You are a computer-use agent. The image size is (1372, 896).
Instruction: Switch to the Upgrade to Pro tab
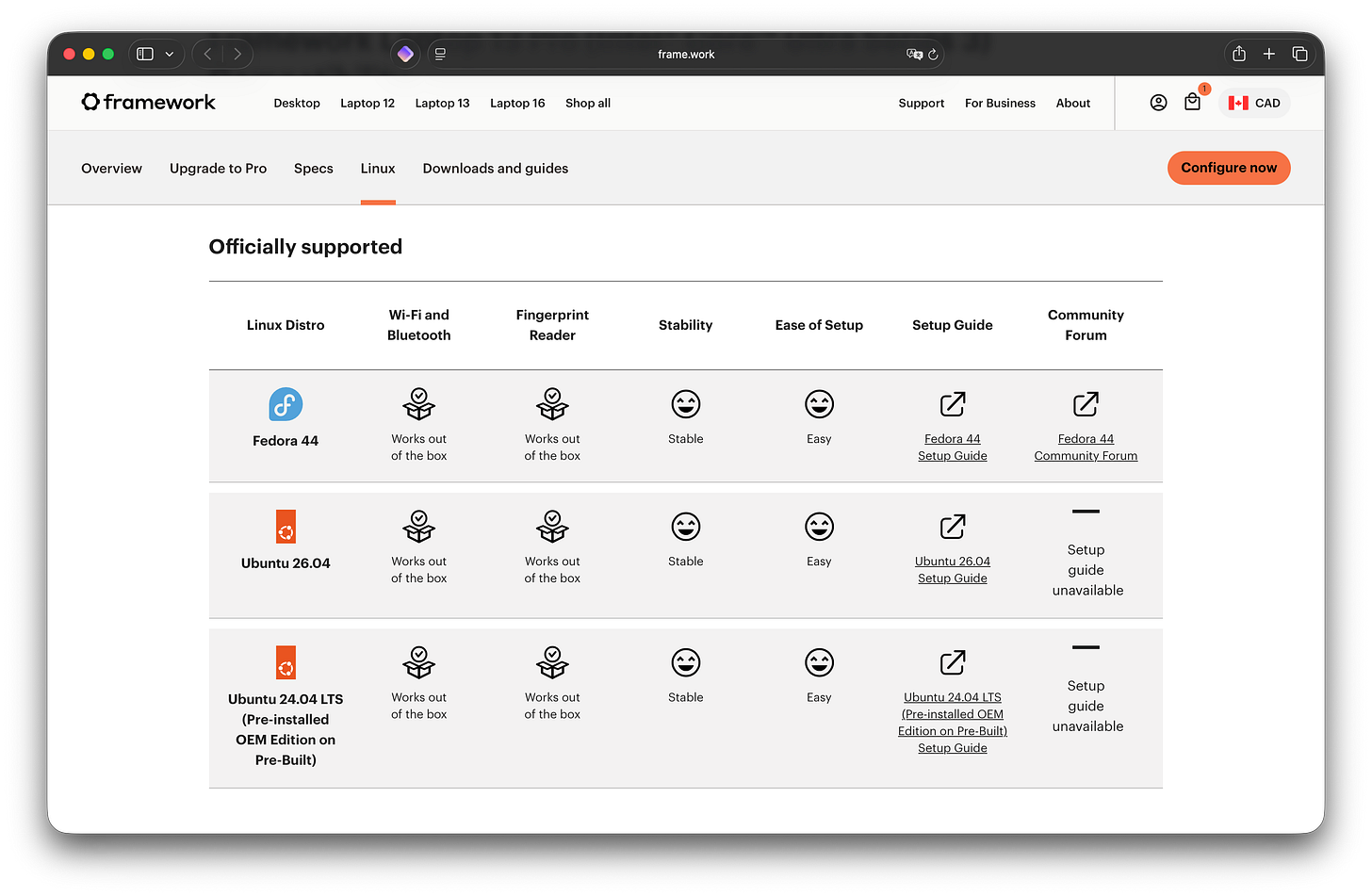tap(218, 168)
